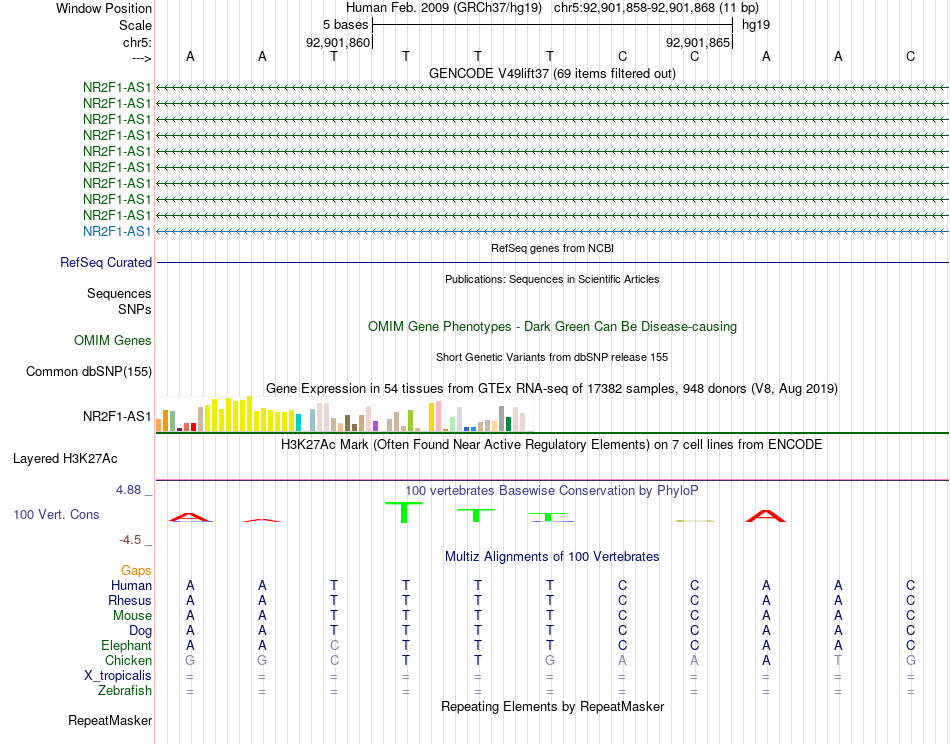Image resolution: width=950 pixels, height=744 pixels.
Task: Select the Scale track label
Action: pyautogui.click(x=135, y=25)
